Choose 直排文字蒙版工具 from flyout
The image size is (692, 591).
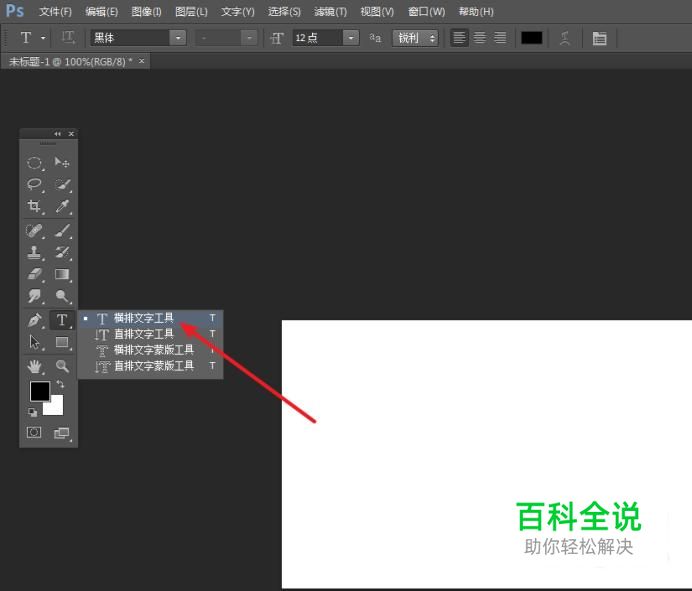(150, 366)
